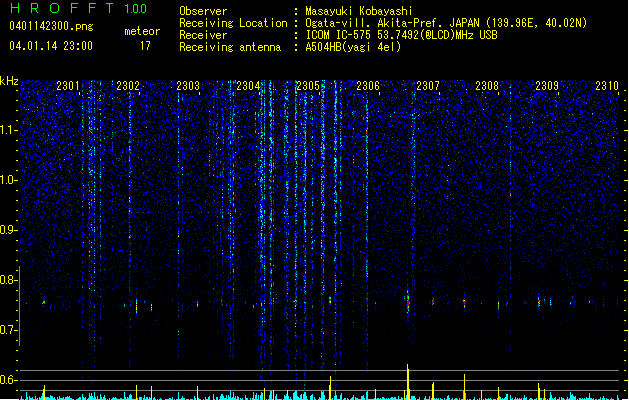
Task: Select the observer name Masayuki Kobayashi
Action: pyautogui.click(x=359, y=11)
